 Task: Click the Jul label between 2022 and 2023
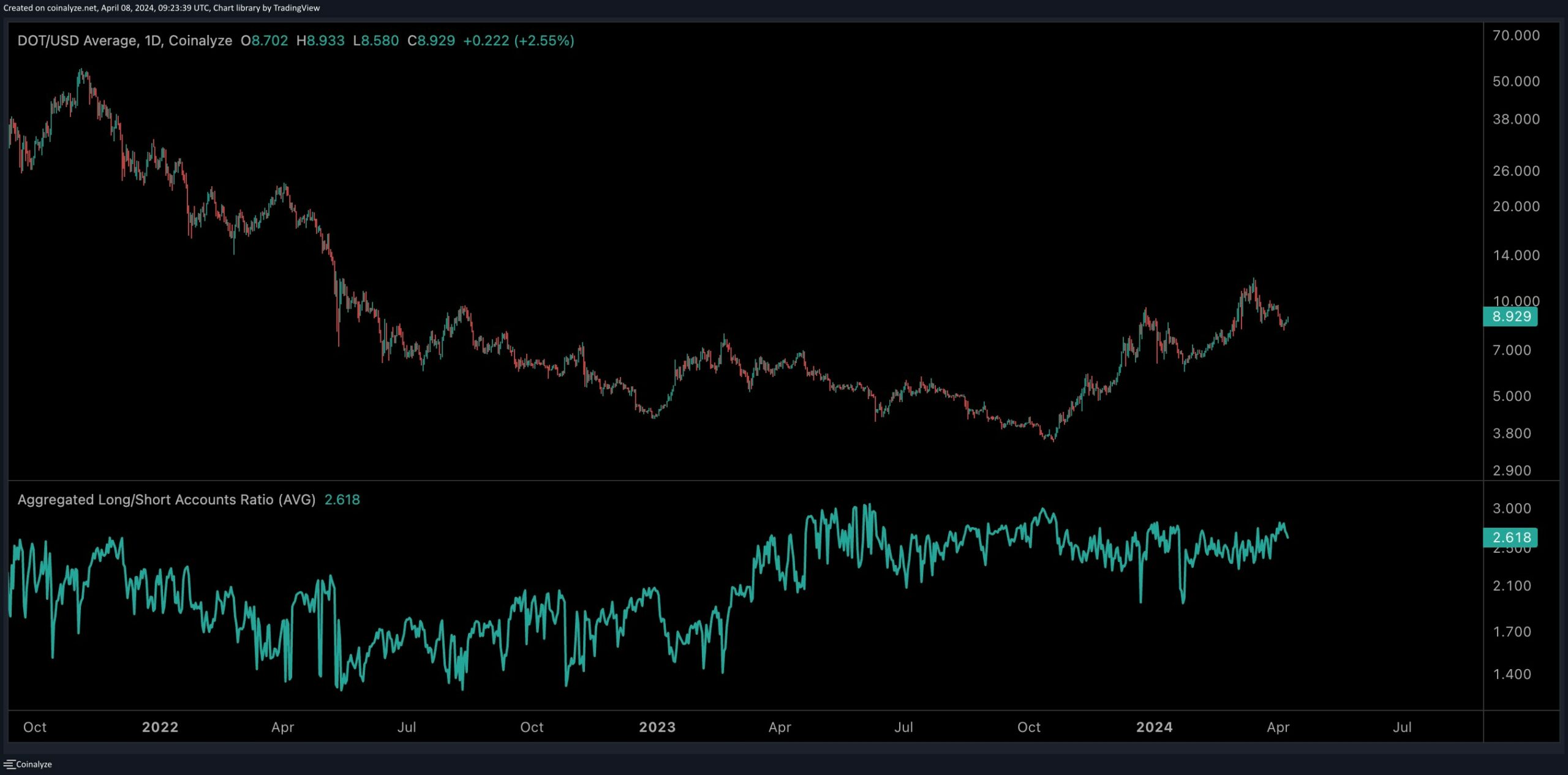(x=407, y=727)
